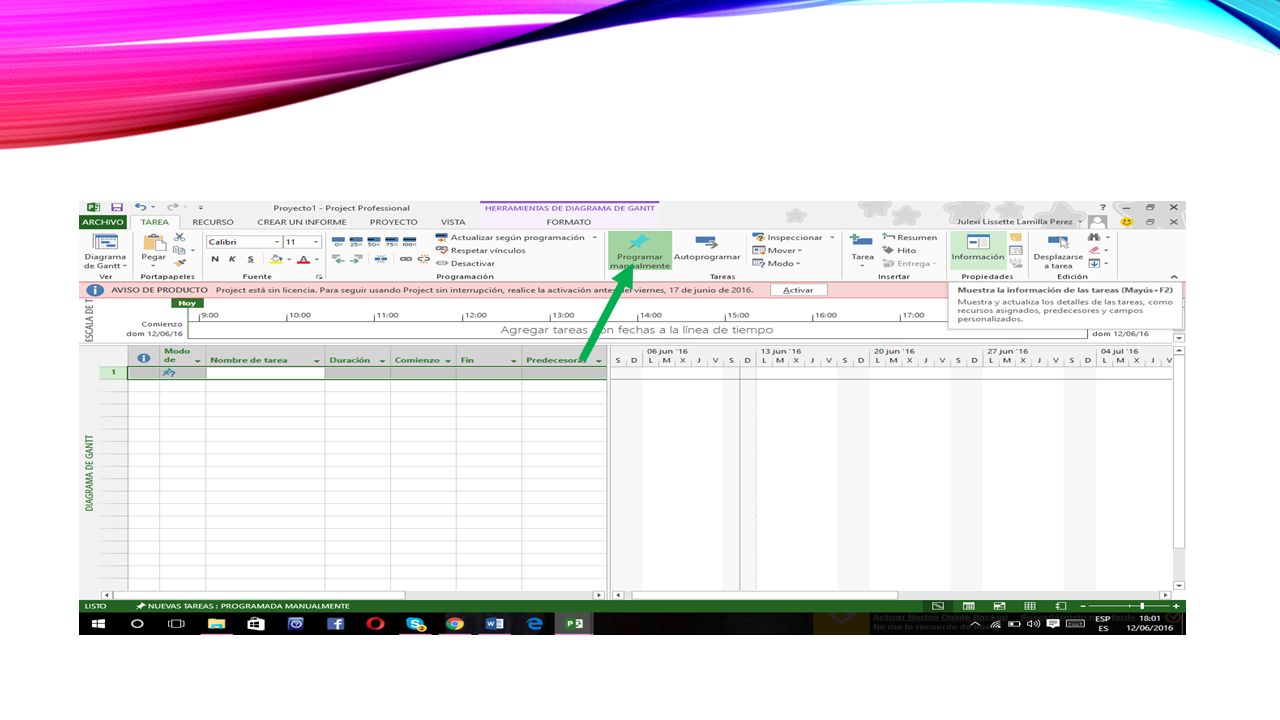Click the Cut scissors icon
The height and width of the screenshot is (720, 1280).
[179, 237]
